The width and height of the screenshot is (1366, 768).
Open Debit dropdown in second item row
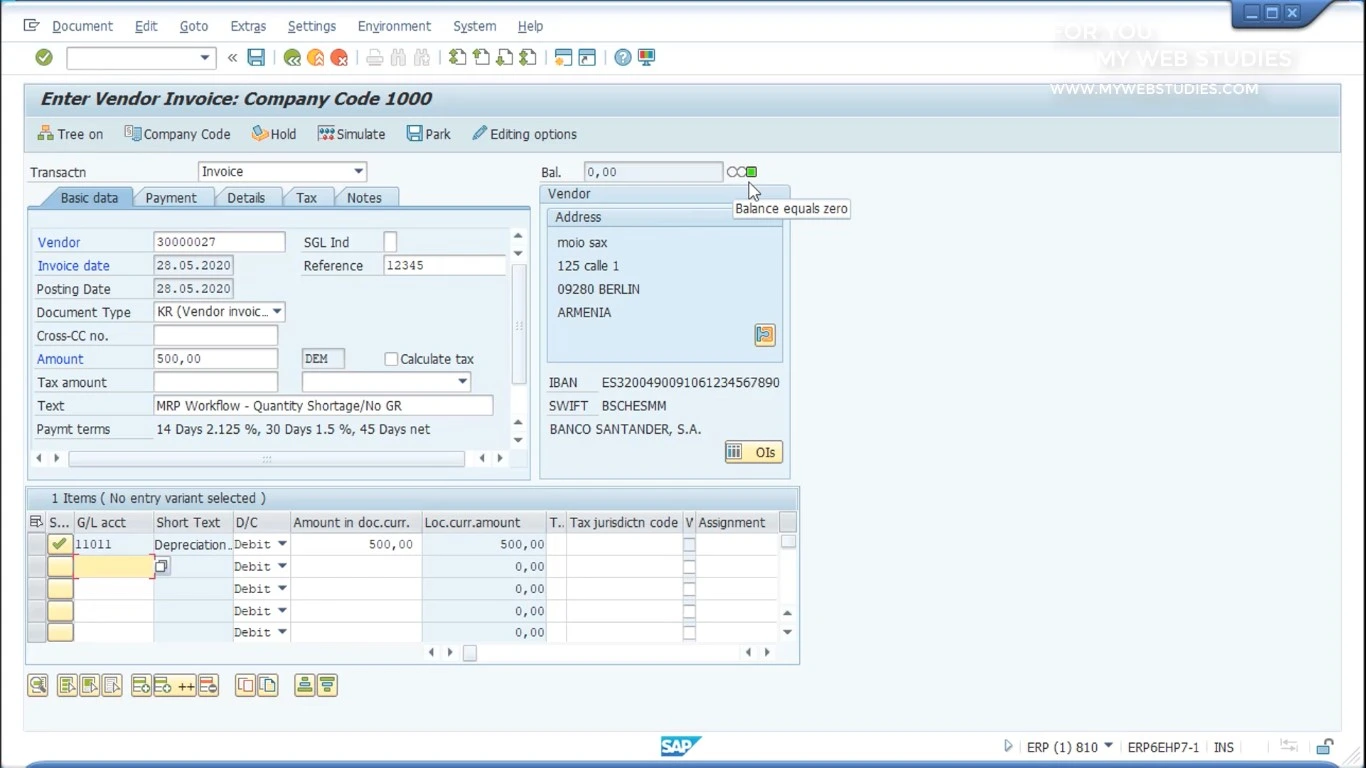point(282,566)
